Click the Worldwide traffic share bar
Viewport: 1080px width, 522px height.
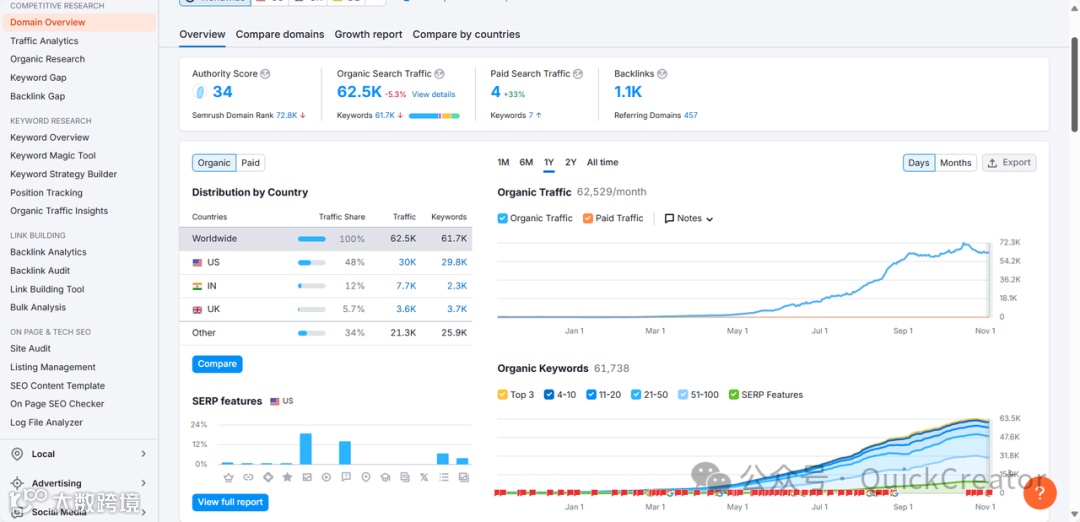(311, 239)
